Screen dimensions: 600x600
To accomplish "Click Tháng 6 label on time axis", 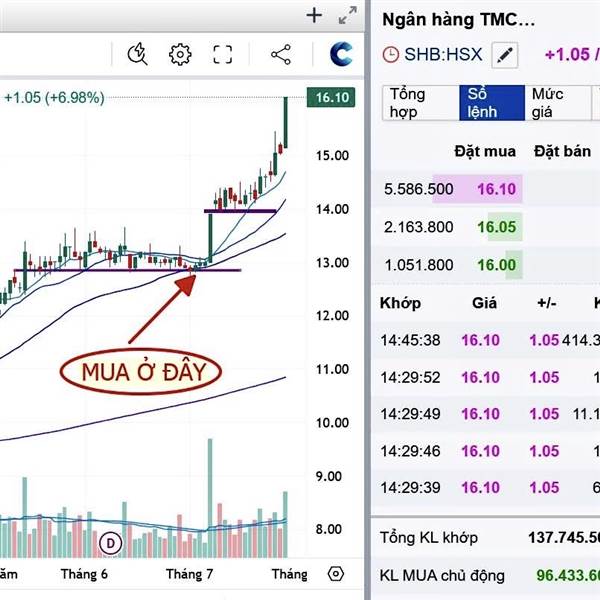I will (x=84, y=574).
